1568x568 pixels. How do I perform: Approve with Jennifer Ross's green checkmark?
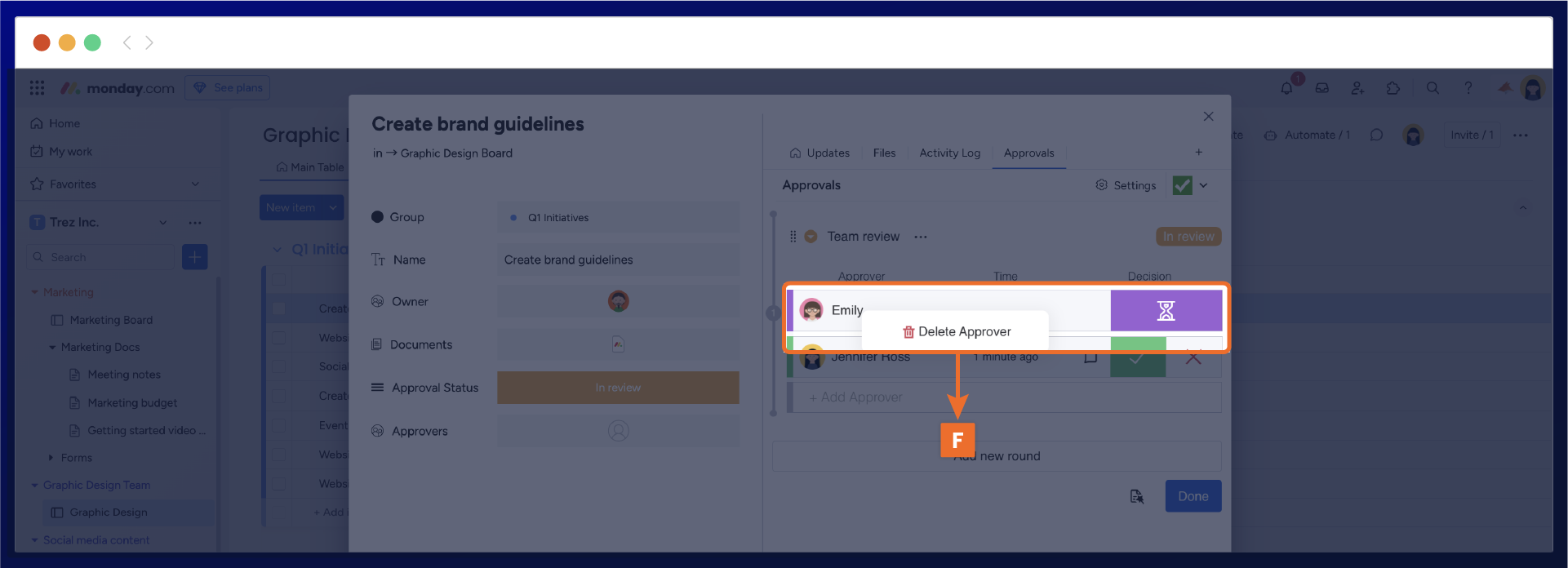1137,358
